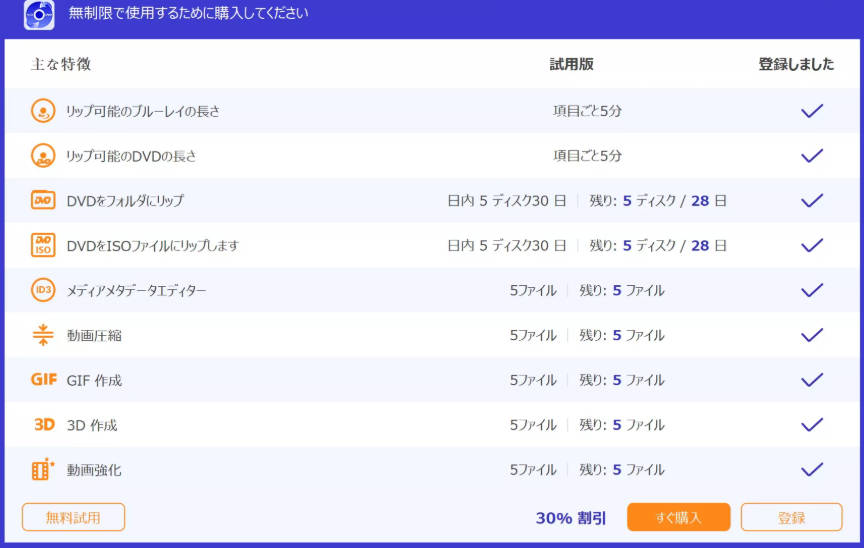
Task: Click the video enhance film icon
Action: click(43, 469)
